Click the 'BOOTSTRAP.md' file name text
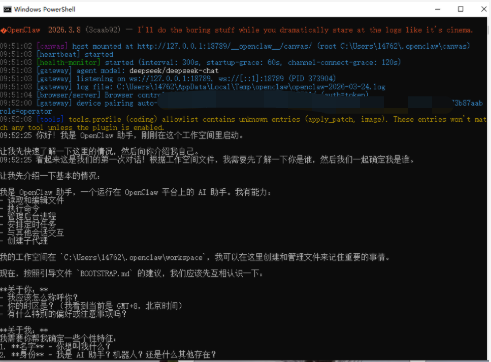The image size is (491, 362). pos(105,274)
